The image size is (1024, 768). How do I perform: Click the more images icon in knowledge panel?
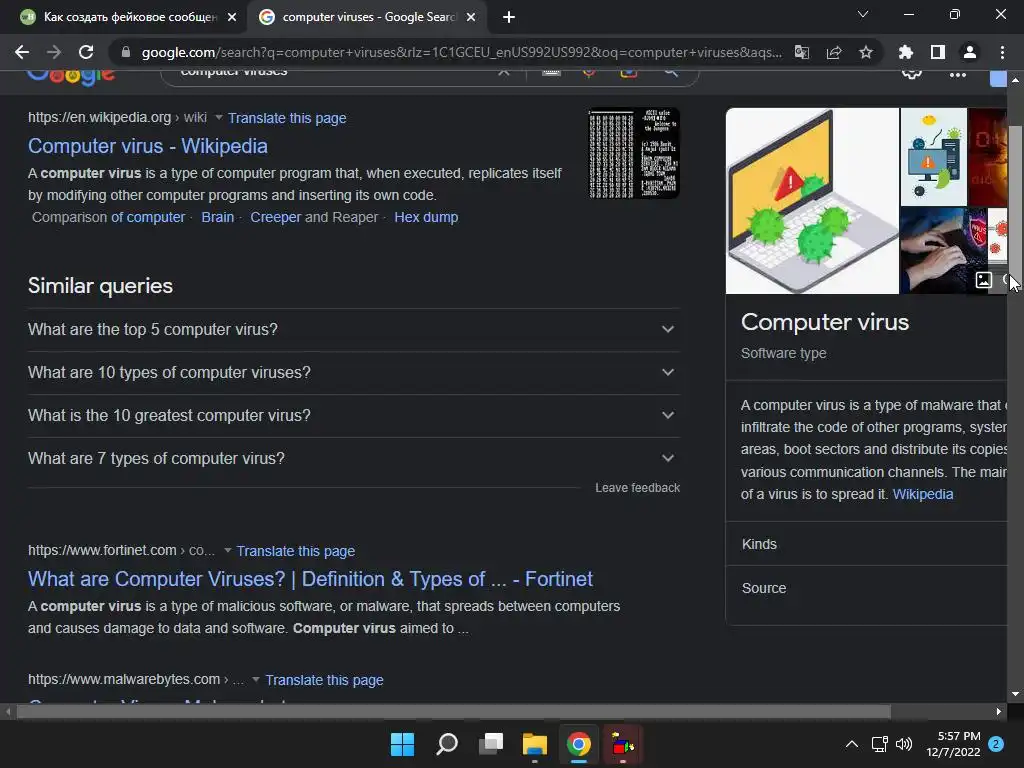tap(984, 280)
